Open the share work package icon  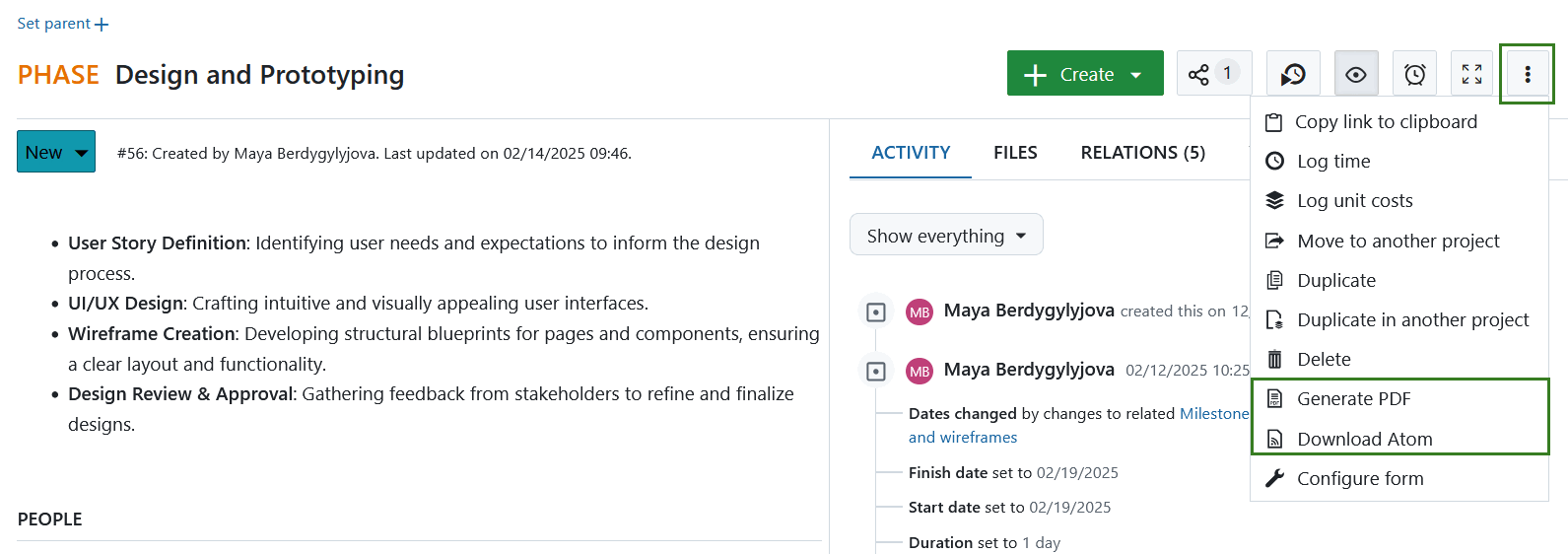coord(1213,74)
